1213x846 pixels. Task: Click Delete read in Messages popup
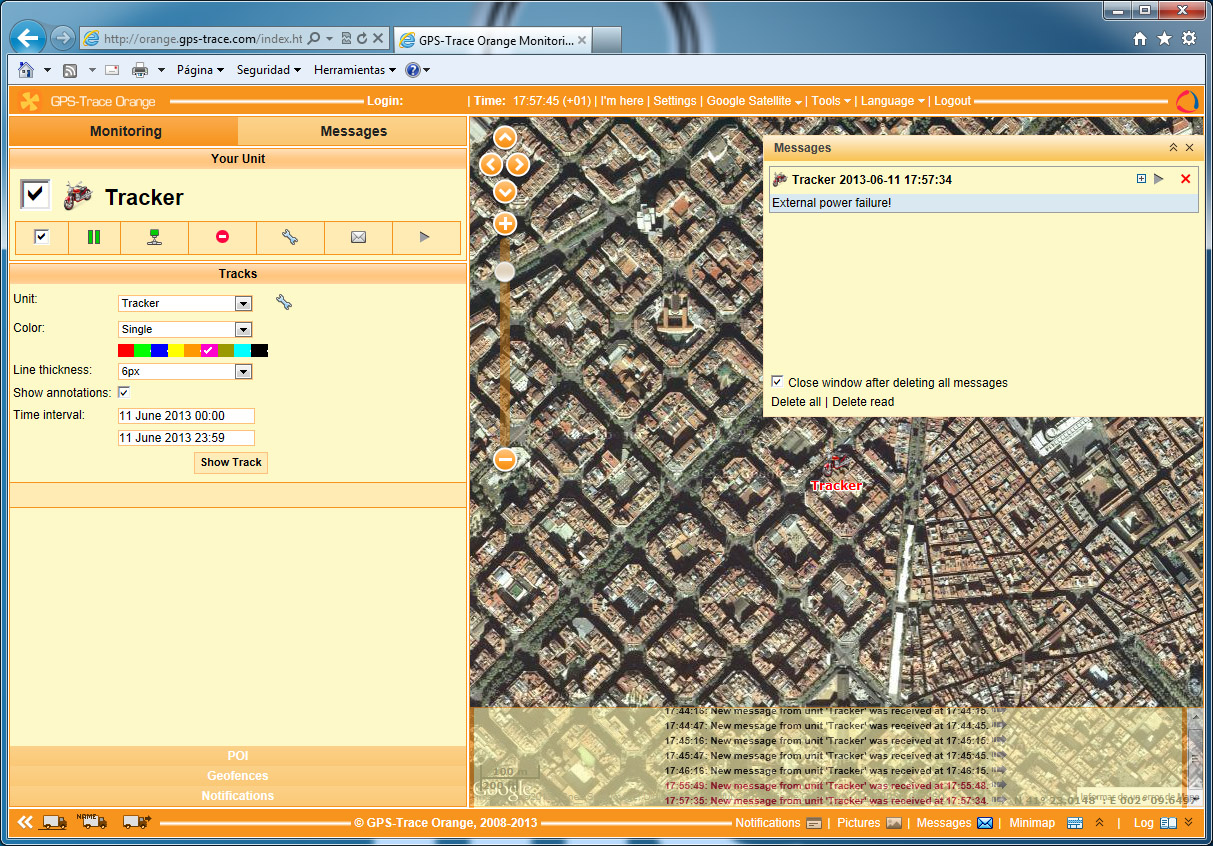pos(863,401)
